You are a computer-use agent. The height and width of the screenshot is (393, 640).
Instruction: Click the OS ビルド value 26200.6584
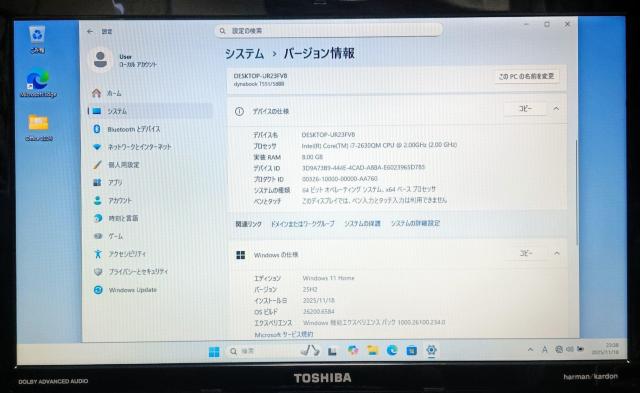click(x=318, y=311)
